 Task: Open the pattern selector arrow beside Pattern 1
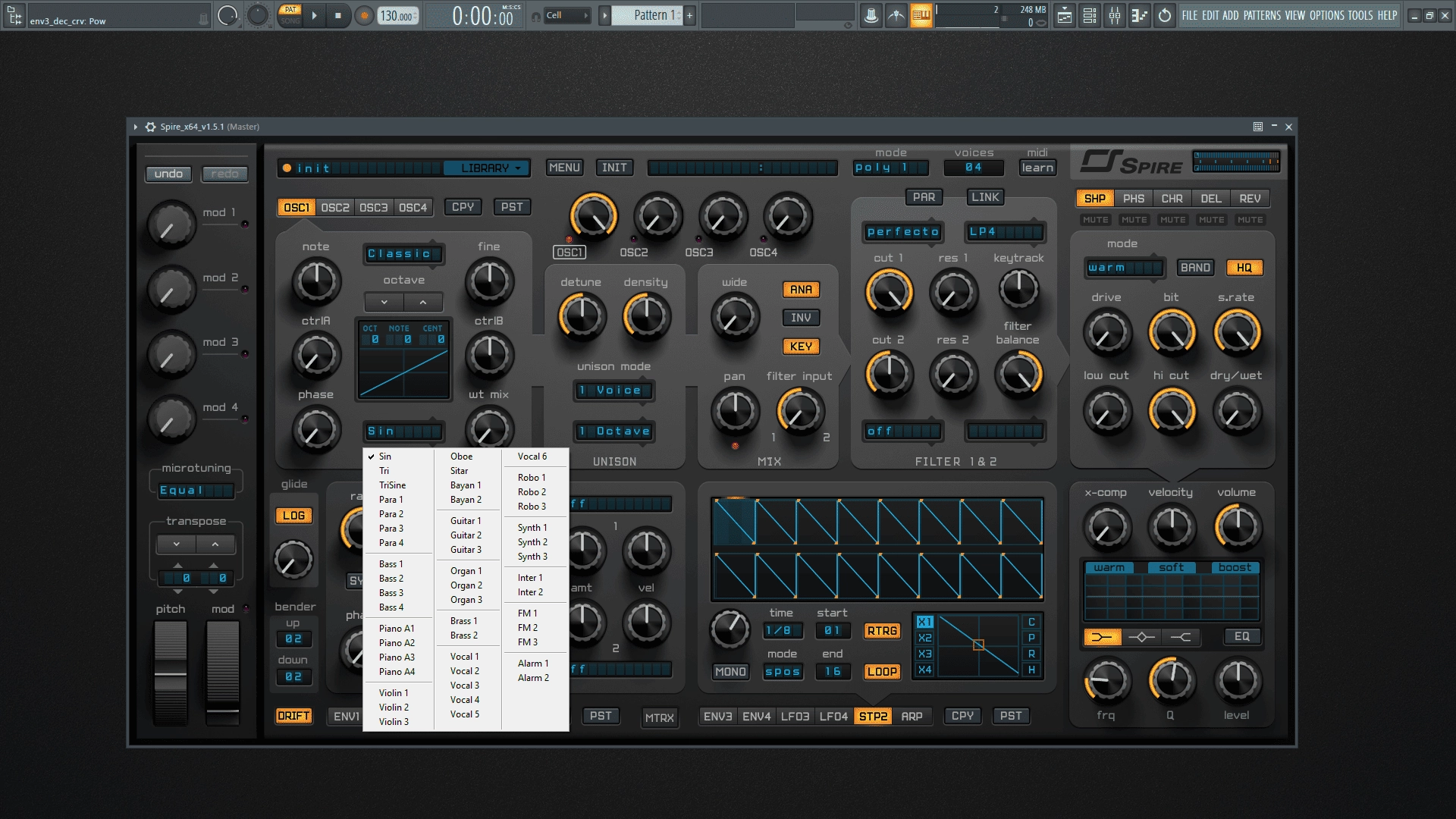coord(604,15)
